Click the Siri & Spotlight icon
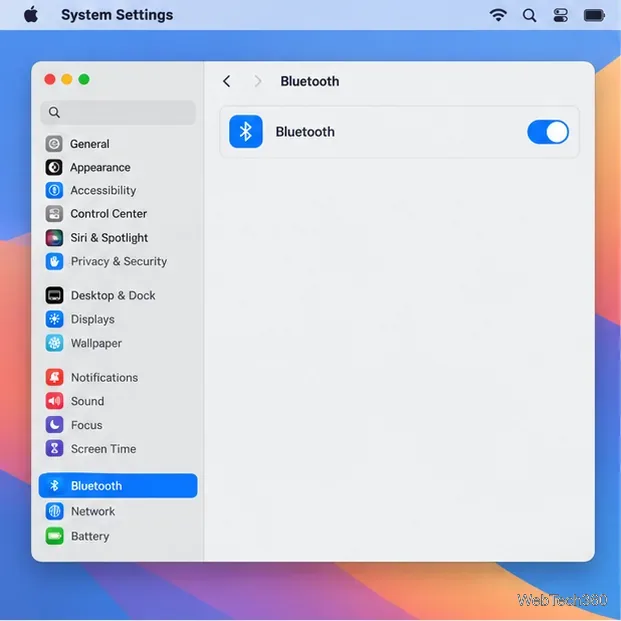 54,238
